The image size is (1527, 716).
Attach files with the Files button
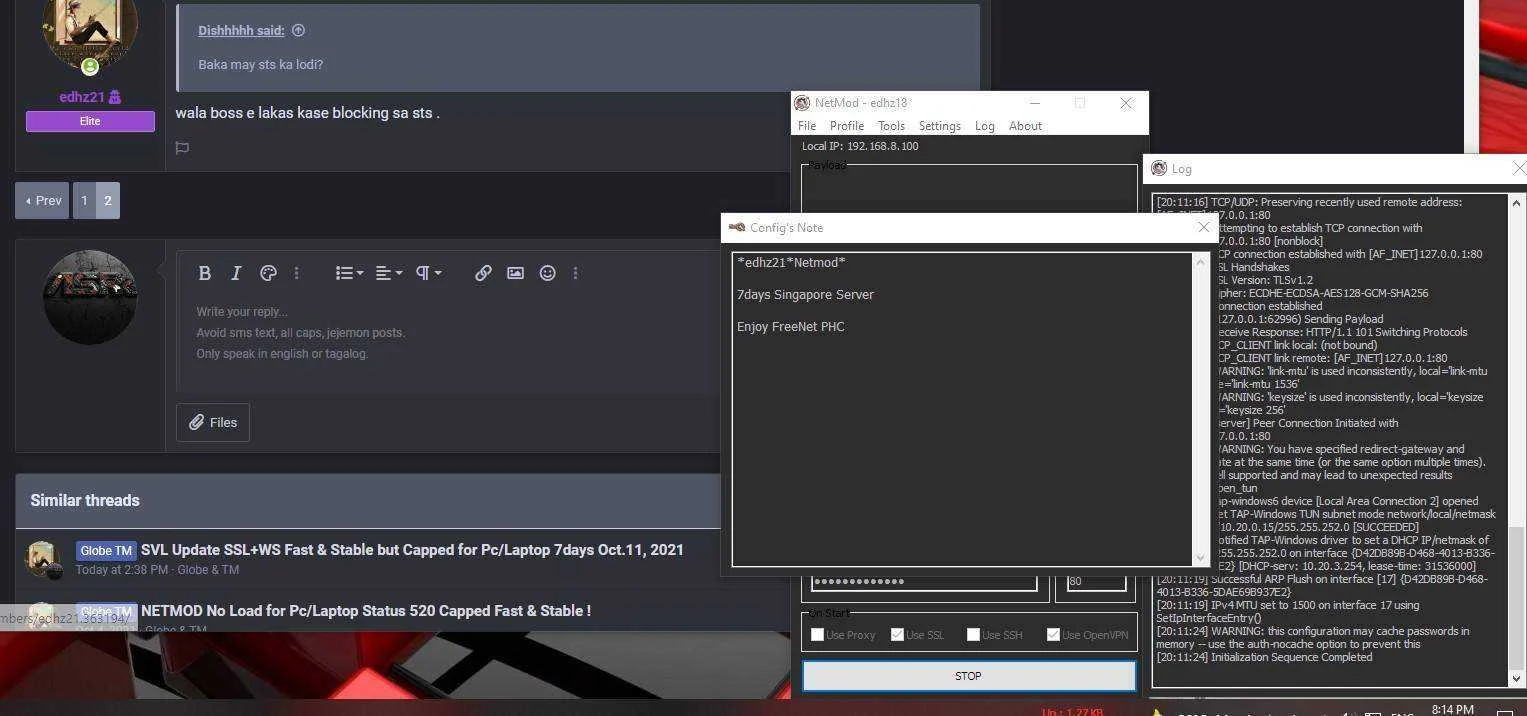213,422
